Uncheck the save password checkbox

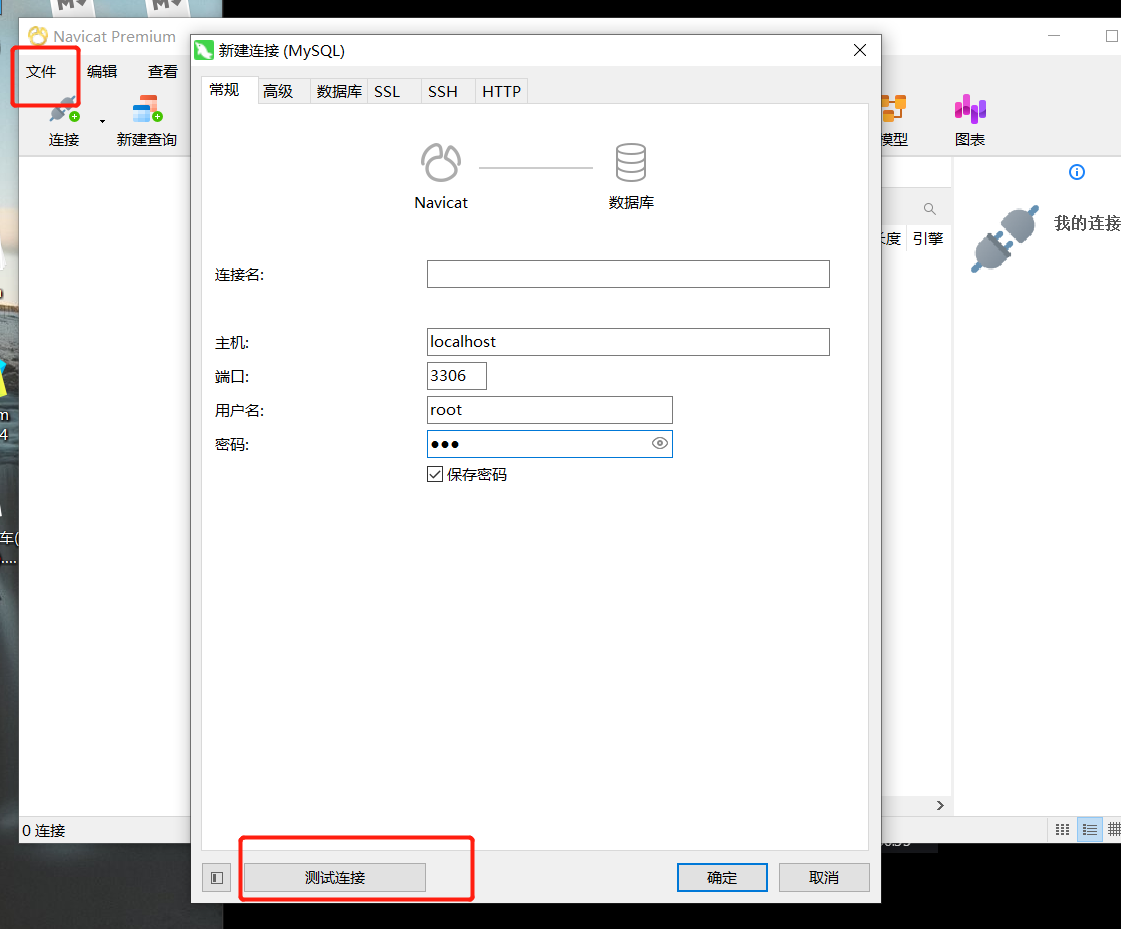coord(435,474)
